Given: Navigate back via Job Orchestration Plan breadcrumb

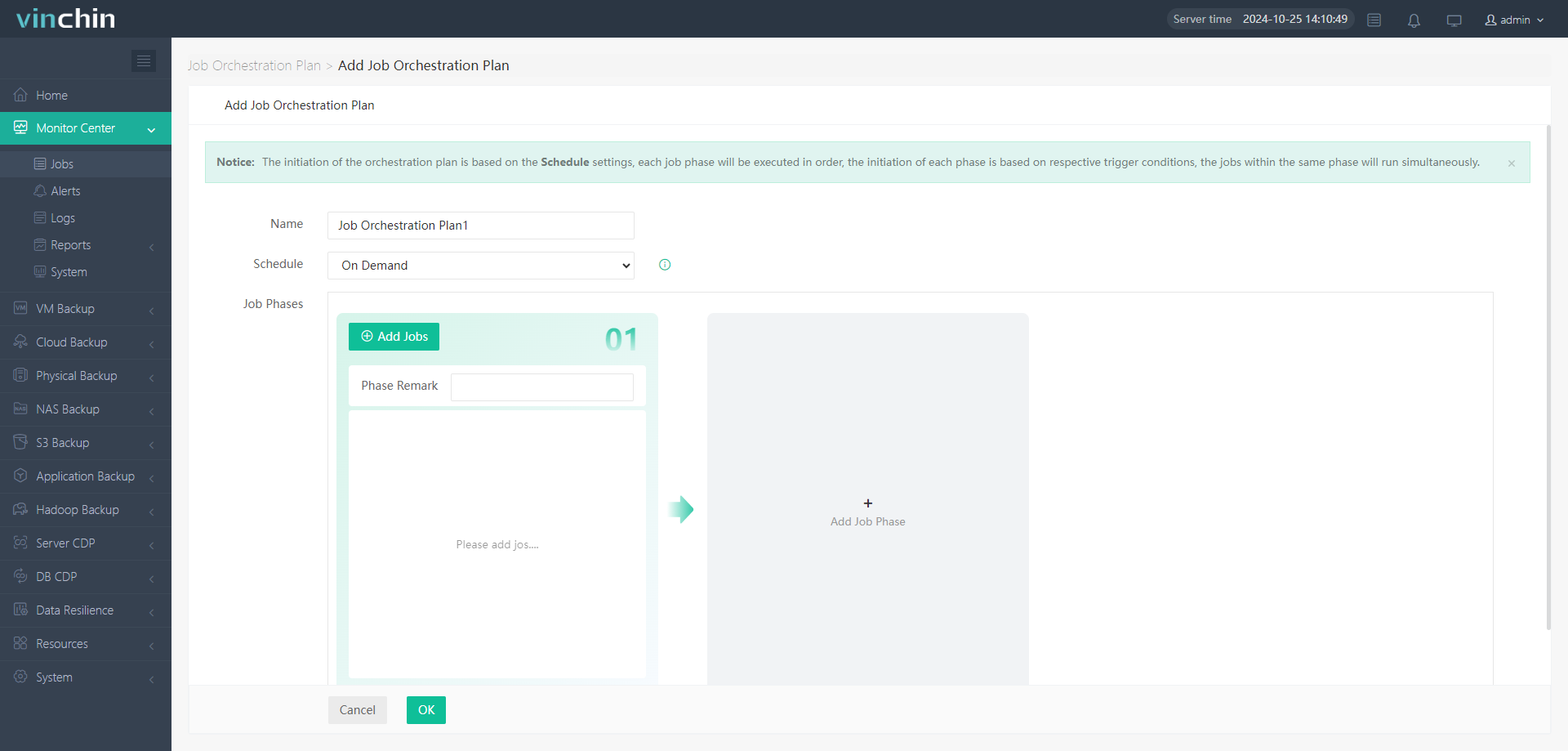Looking at the screenshot, I should click(253, 65).
